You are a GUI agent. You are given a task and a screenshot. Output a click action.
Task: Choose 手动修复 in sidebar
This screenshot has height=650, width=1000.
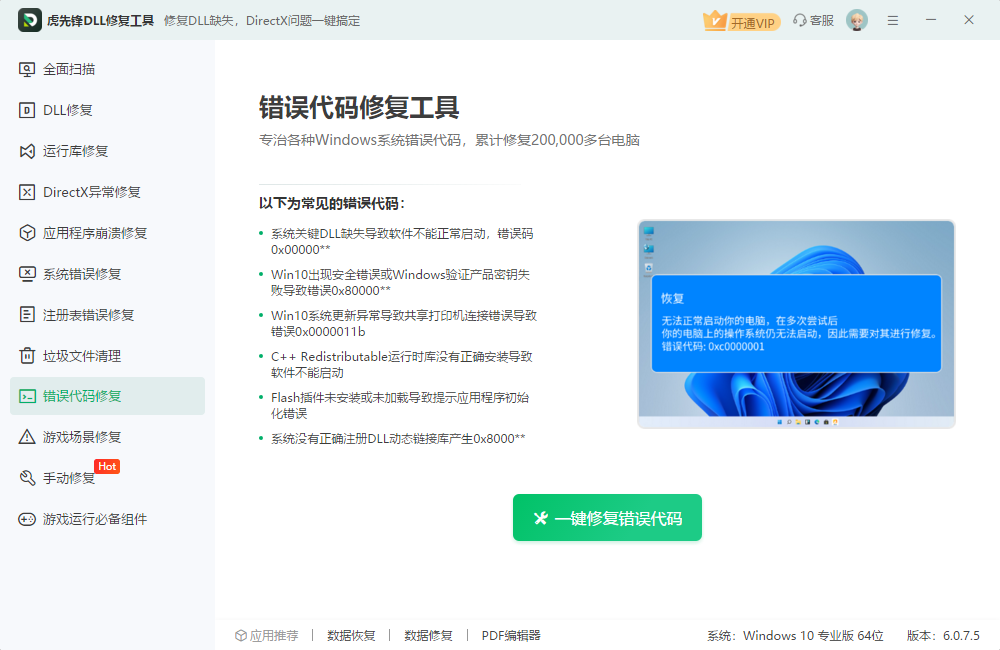point(107,478)
